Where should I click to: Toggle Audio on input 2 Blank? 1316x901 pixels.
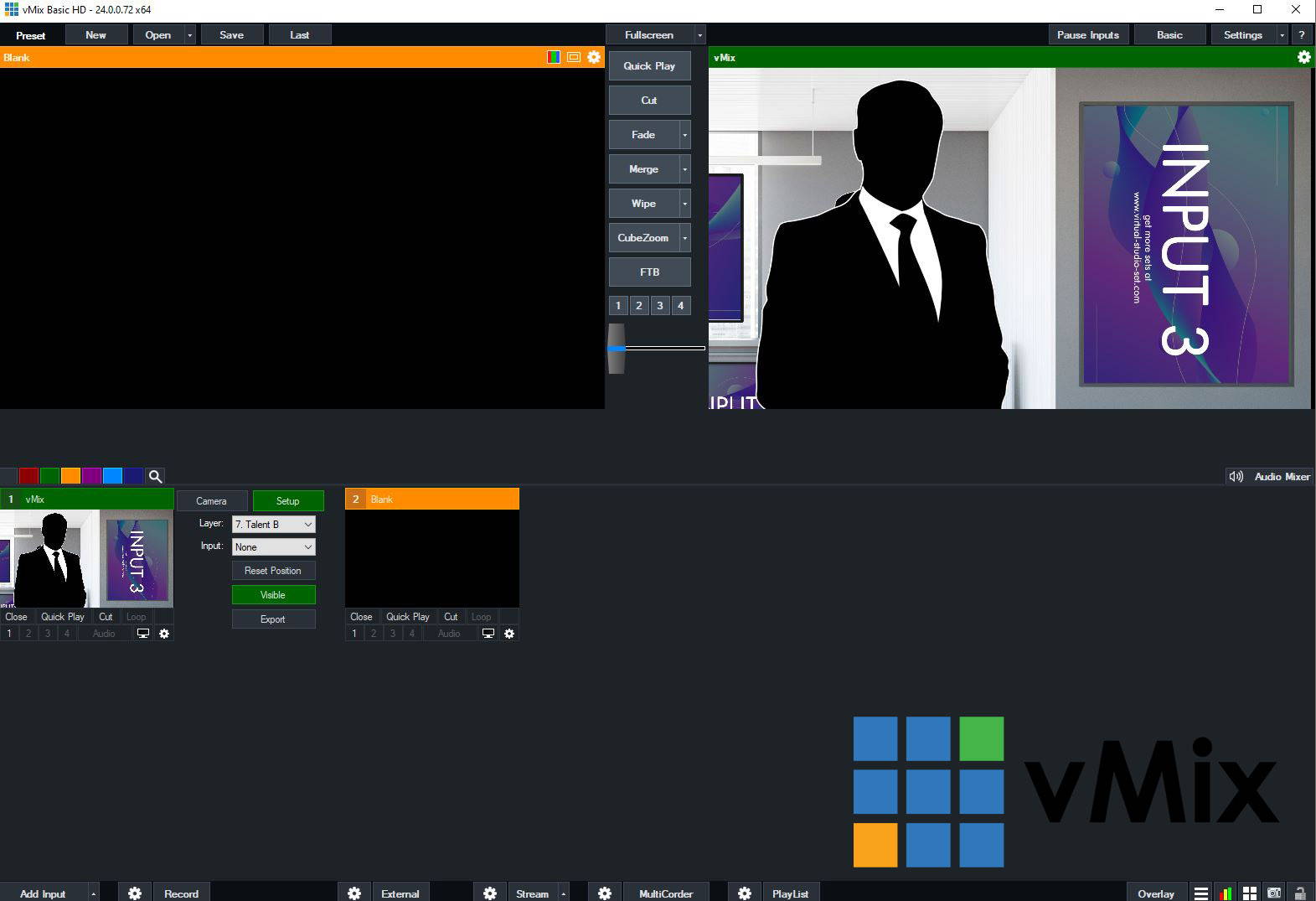(449, 634)
